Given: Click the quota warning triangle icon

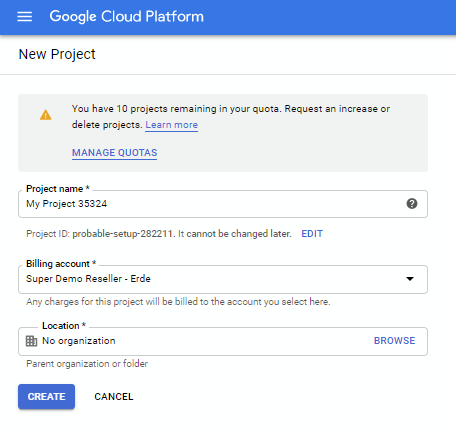Looking at the screenshot, I should [46, 115].
